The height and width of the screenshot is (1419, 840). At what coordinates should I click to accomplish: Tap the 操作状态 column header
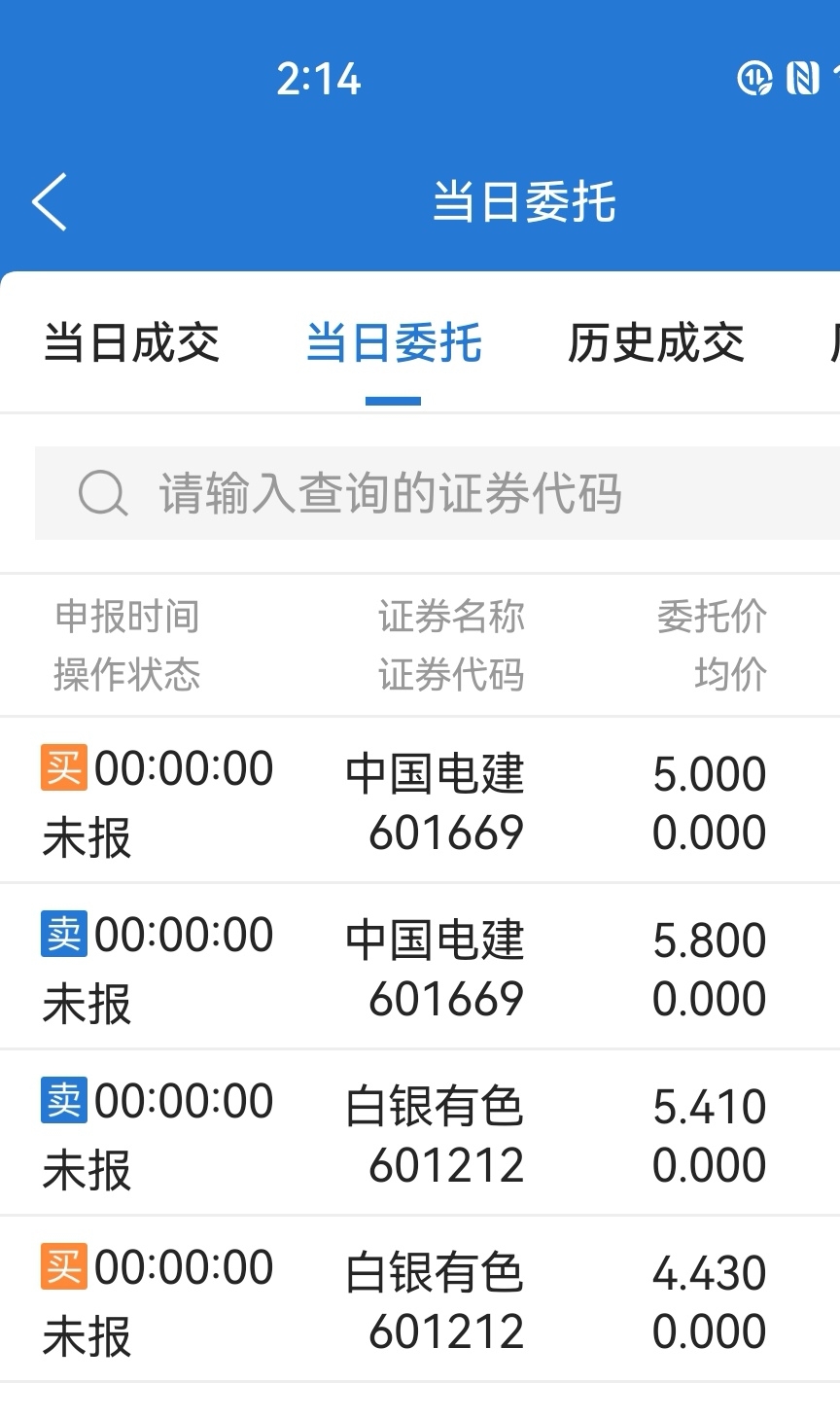(x=127, y=674)
